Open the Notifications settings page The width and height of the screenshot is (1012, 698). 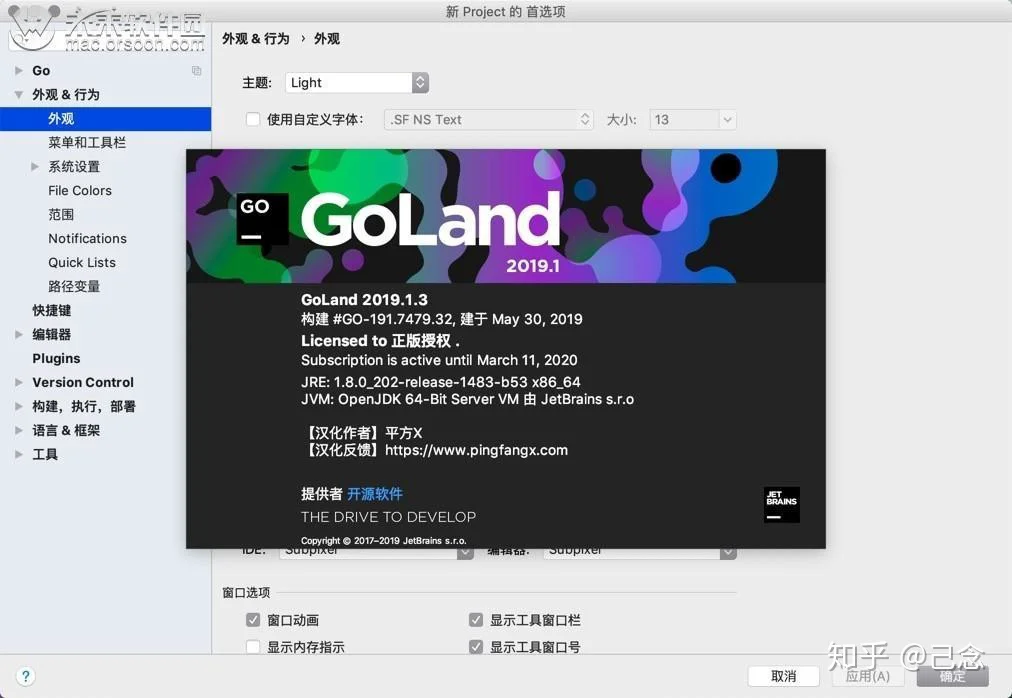click(88, 238)
